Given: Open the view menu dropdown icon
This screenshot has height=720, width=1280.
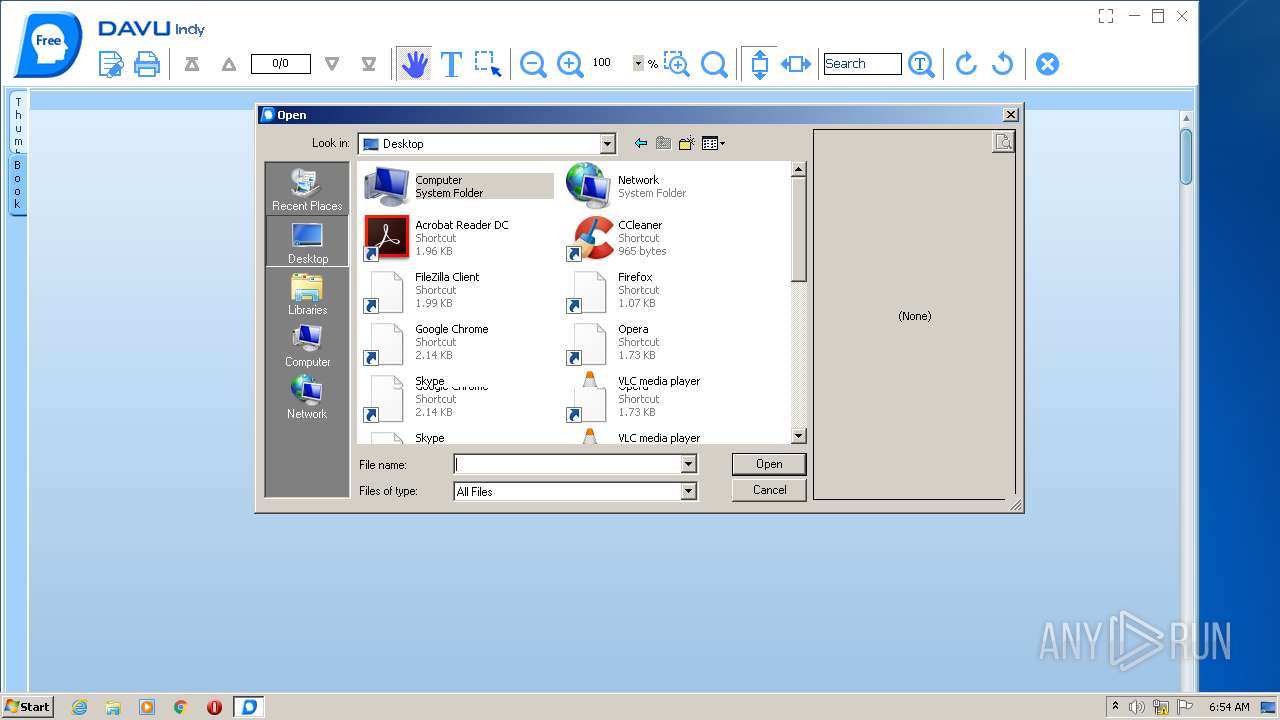Looking at the screenshot, I should click(713, 144).
